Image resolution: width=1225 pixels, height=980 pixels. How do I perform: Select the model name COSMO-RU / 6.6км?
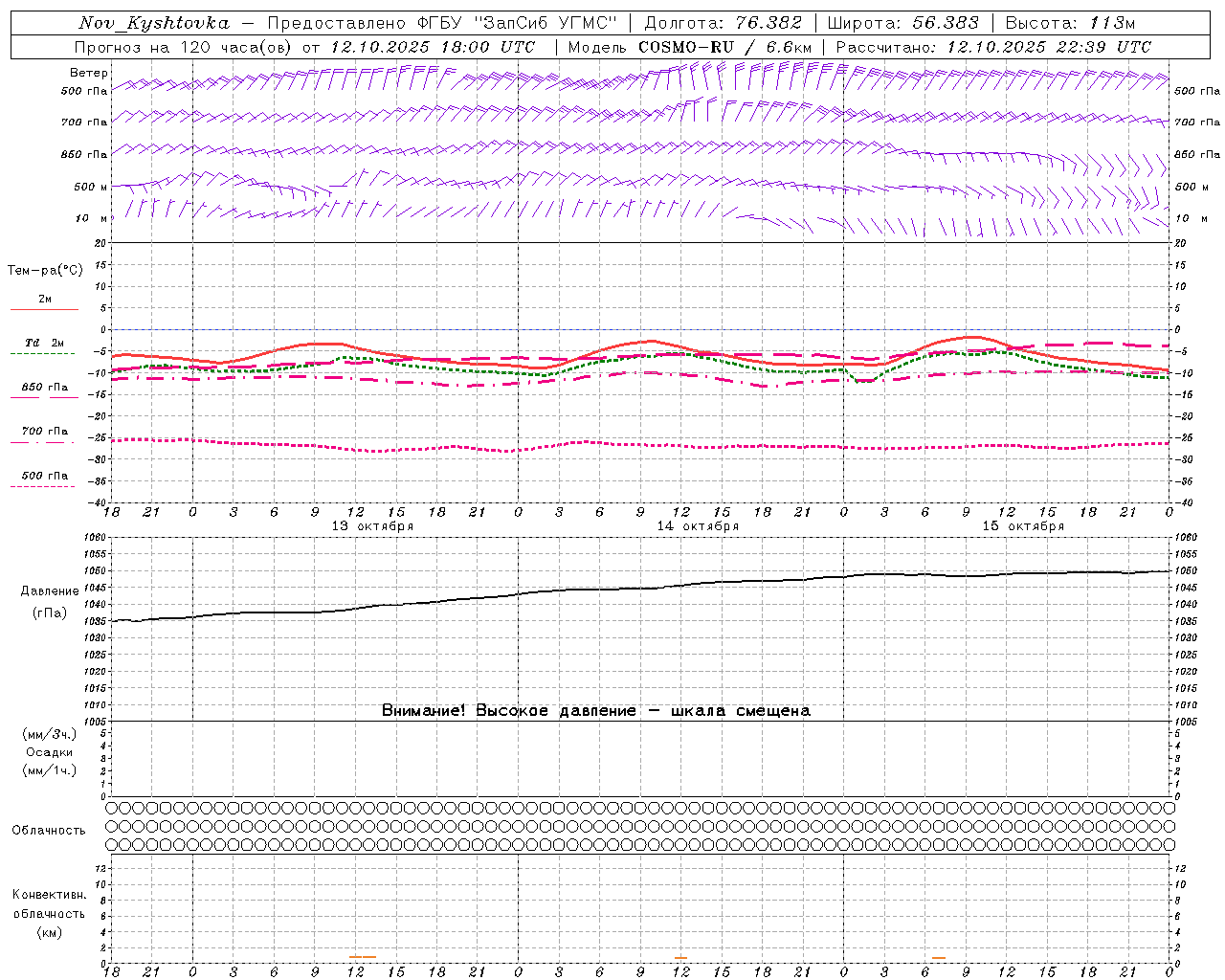point(724,47)
